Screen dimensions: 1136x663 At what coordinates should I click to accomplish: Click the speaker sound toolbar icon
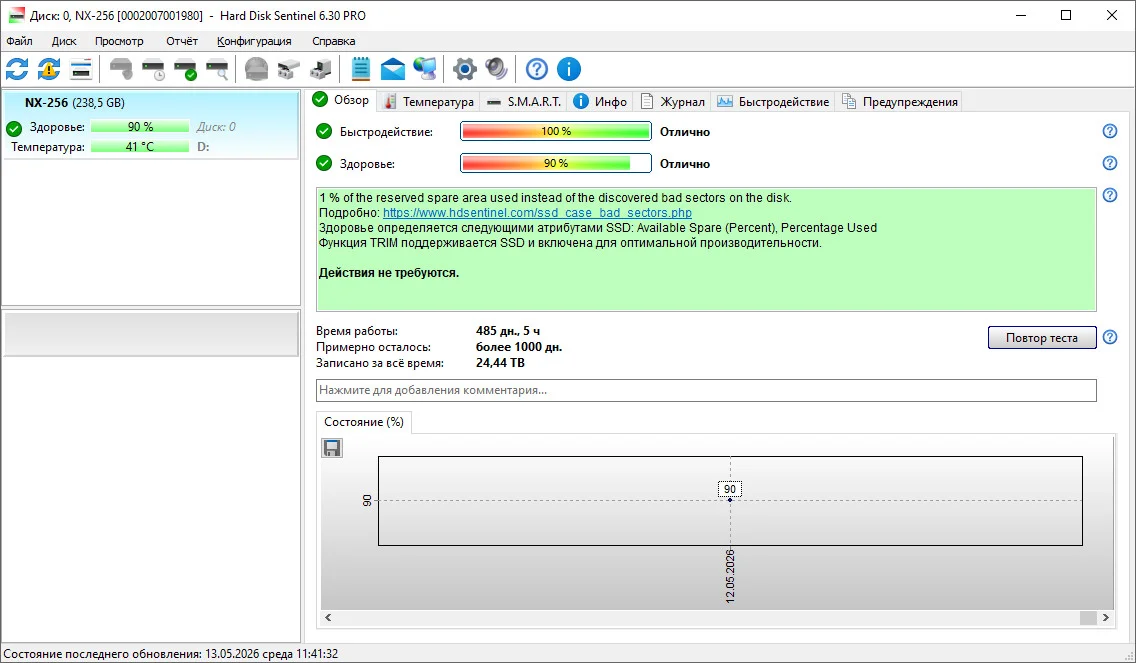click(496, 70)
